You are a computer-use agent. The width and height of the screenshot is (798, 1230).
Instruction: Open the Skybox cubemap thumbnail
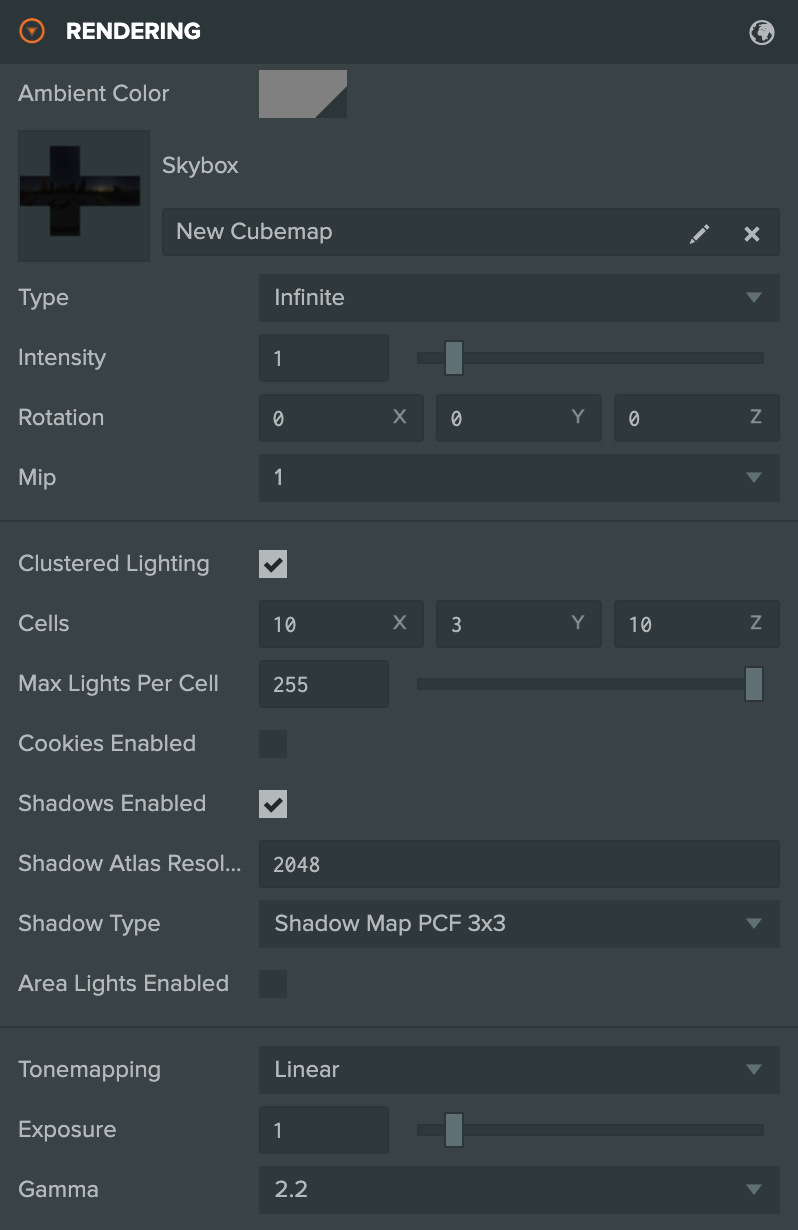click(84, 195)
